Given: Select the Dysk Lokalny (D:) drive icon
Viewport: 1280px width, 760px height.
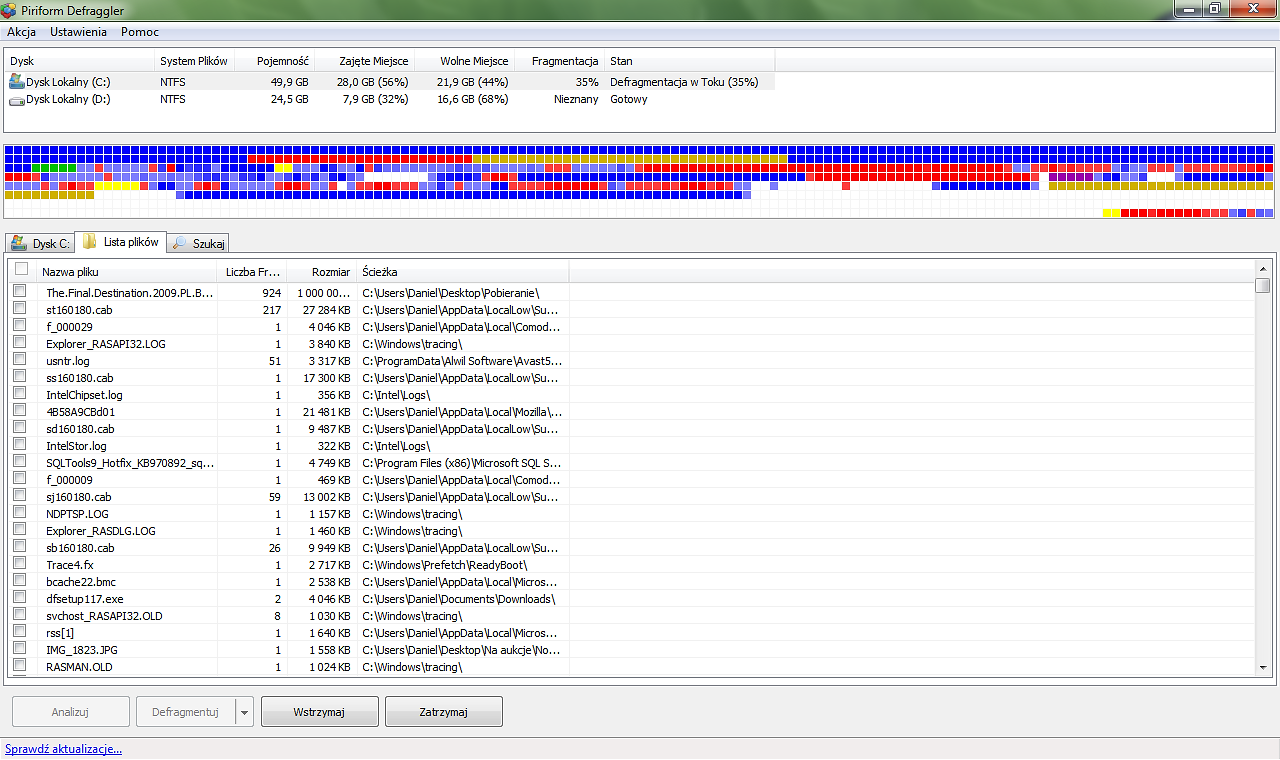Looking at the screenshot, I should pos(17,99).
